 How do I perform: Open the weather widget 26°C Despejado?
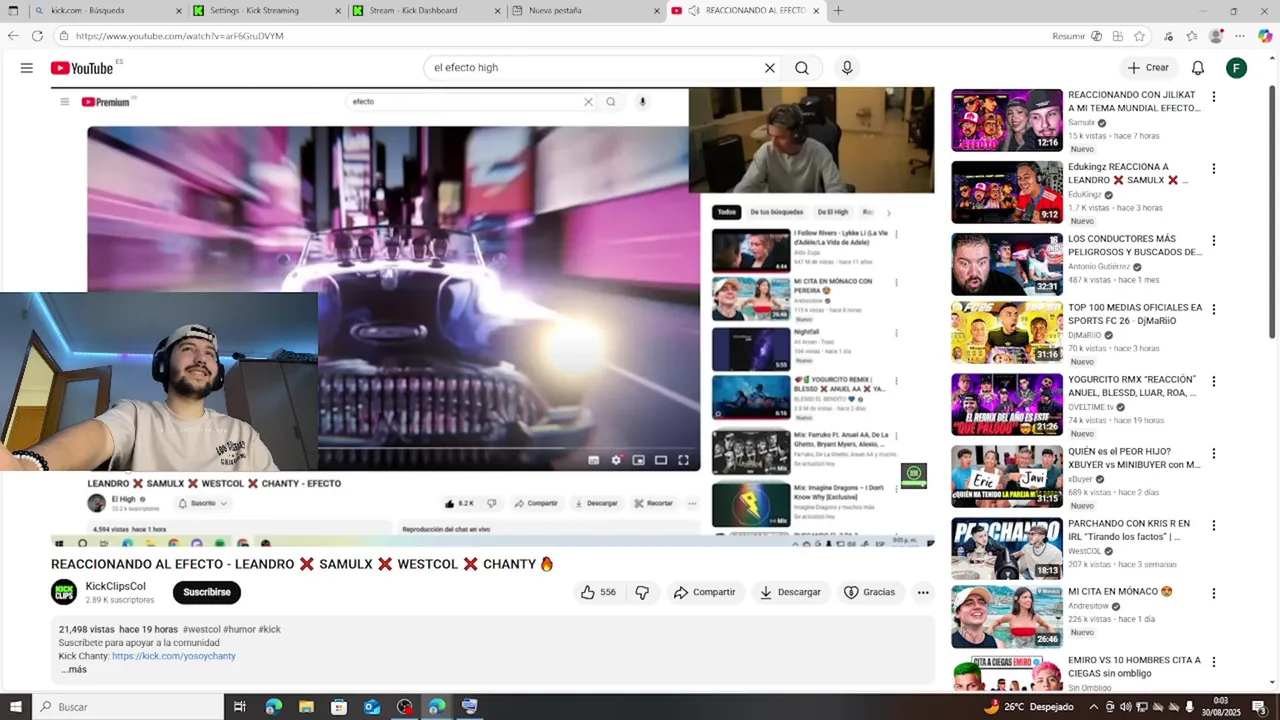[x=1029, y=707]
